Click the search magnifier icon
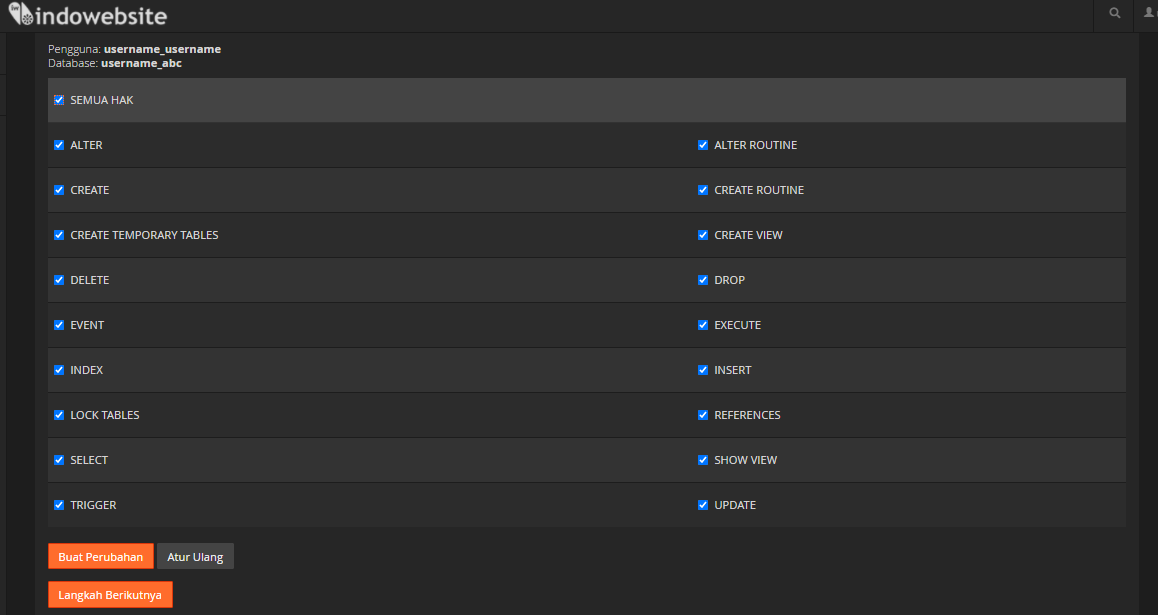Image resolution: width=1158 pixels, height=615 pixels. [x=1115, y=14]
